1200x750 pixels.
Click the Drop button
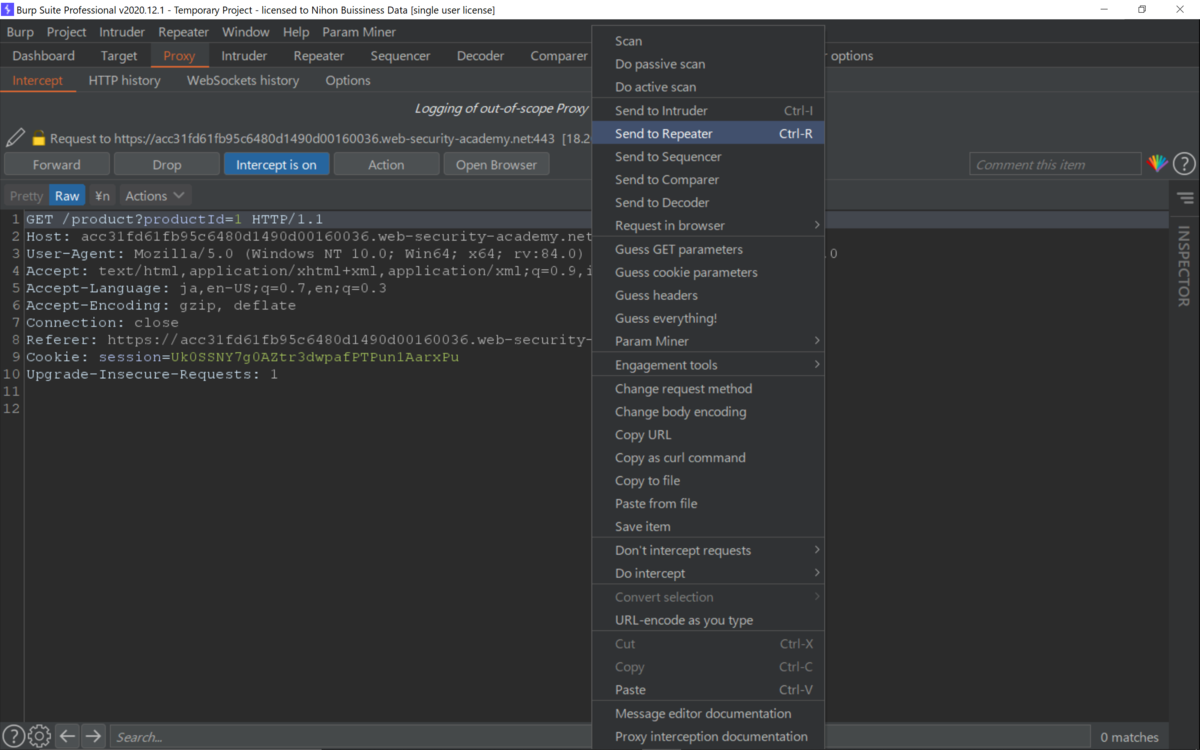pos(167,165)
